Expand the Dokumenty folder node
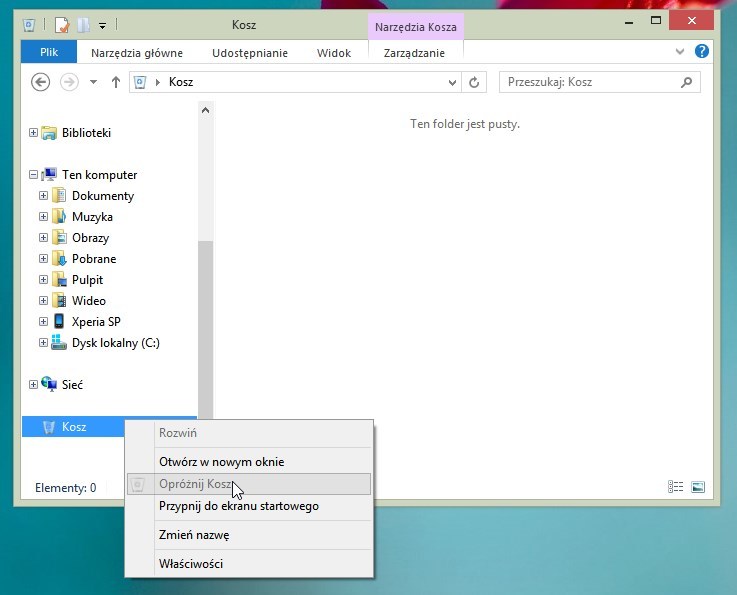Viewport: 737px width, 595px height. click(43, 196)
